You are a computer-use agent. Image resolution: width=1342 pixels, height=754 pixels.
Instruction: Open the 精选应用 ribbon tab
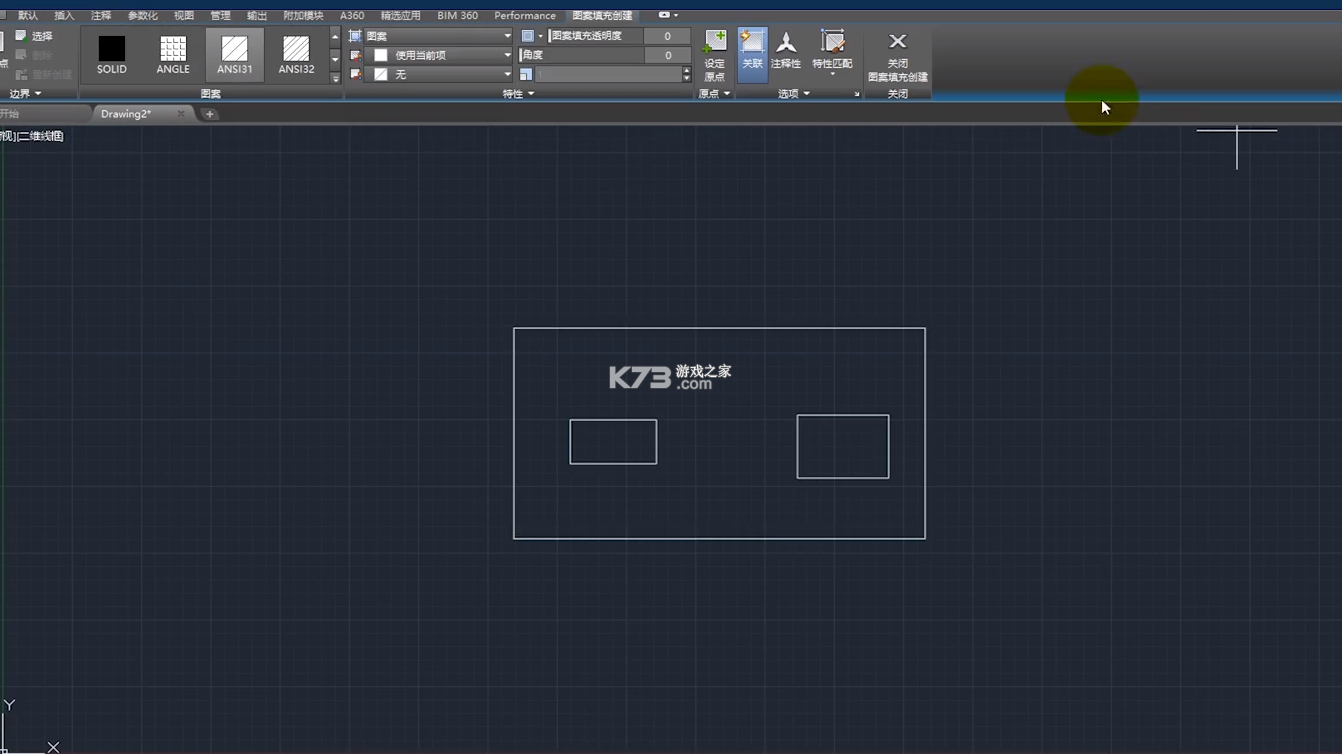click(x=400, y=15)
